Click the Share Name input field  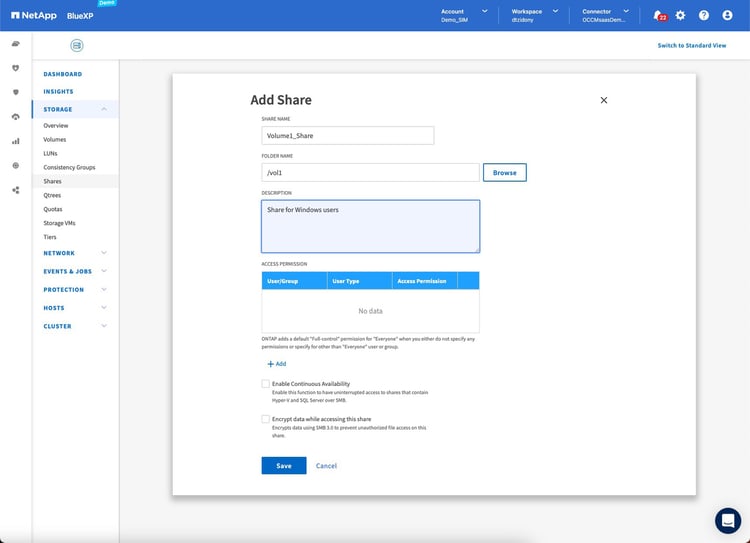click(347, 135)
